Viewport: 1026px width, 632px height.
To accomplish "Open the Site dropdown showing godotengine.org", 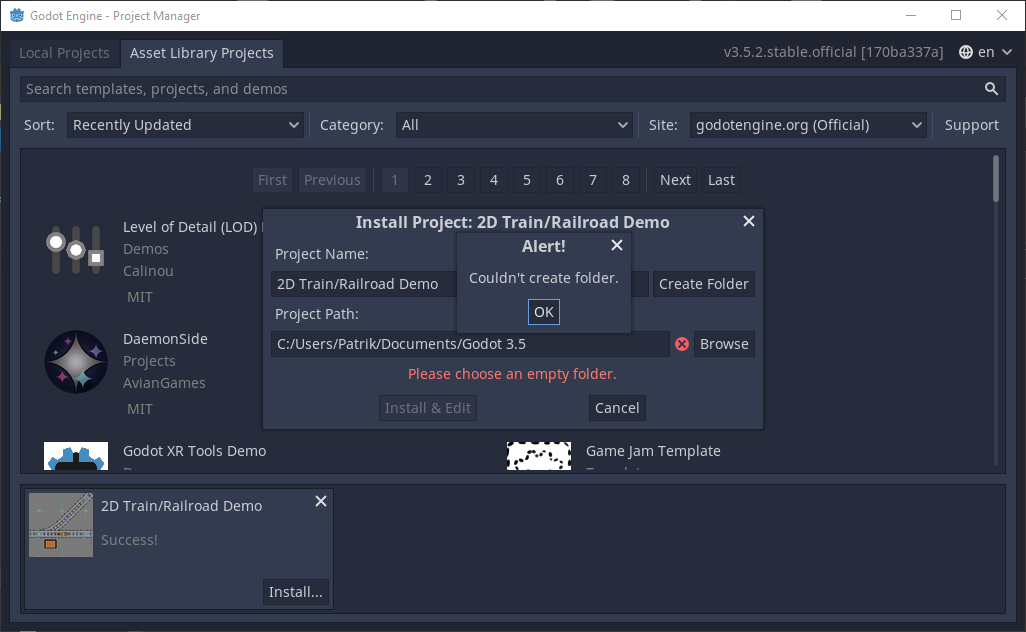I will (x=808, y=125).
